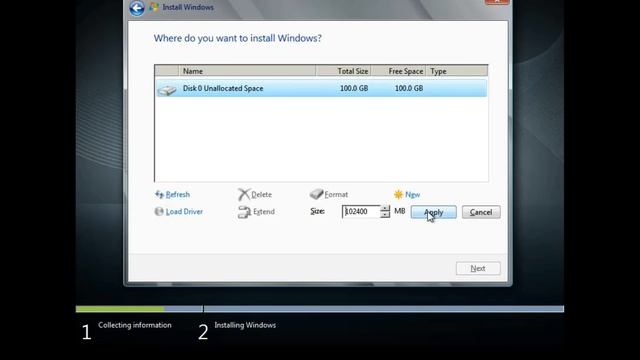Click the Refresh arrows icon

159,194
